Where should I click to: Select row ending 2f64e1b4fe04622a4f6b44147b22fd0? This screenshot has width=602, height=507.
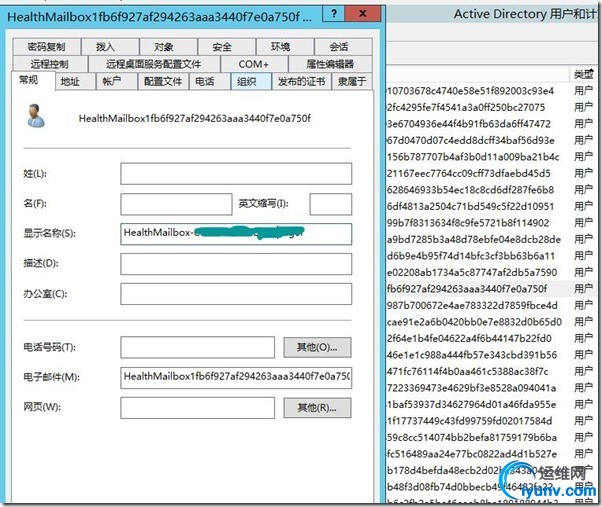coord(491,339)
